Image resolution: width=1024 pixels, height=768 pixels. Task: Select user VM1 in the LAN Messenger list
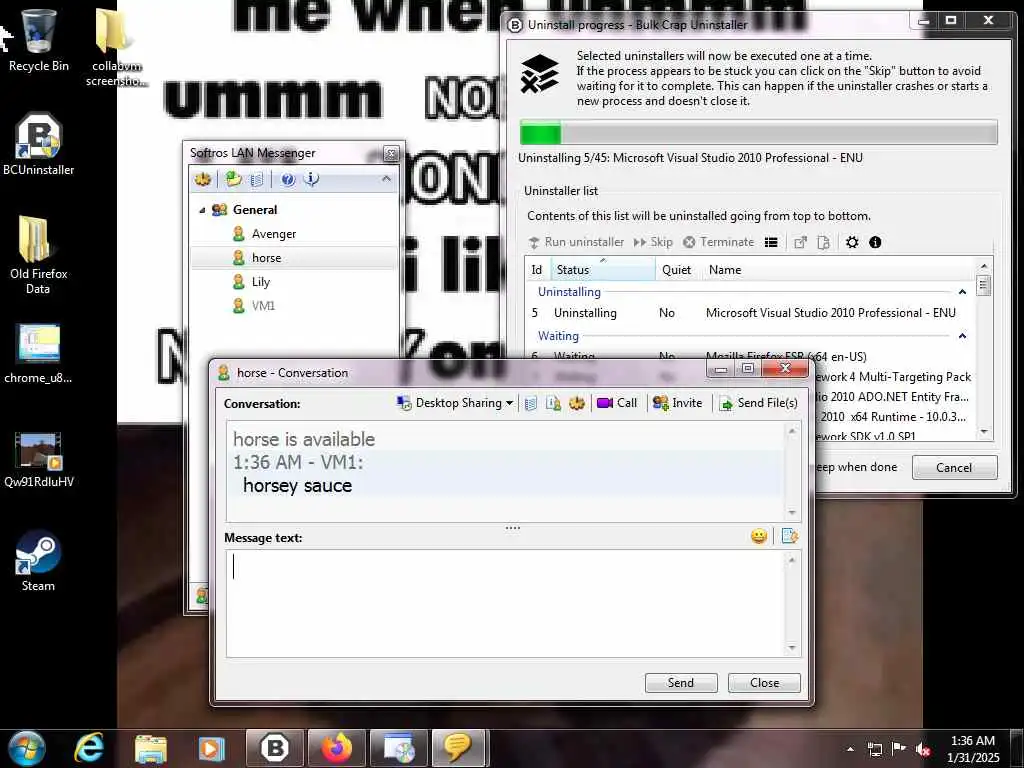(263, 306)
